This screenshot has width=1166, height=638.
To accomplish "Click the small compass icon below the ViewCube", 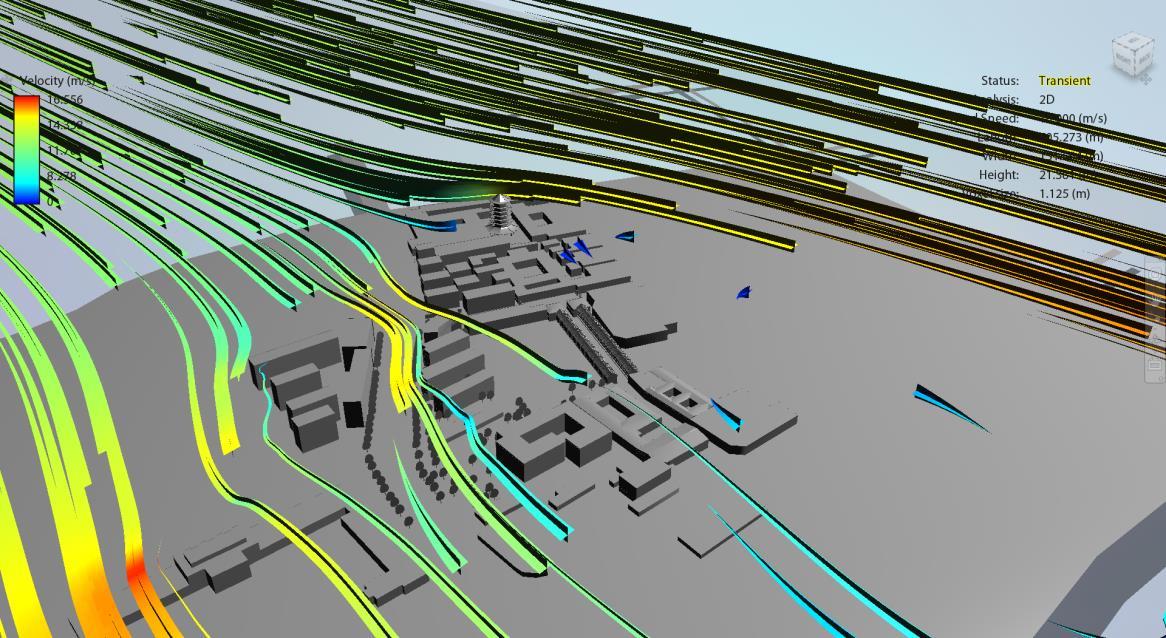I will 1146,79.
